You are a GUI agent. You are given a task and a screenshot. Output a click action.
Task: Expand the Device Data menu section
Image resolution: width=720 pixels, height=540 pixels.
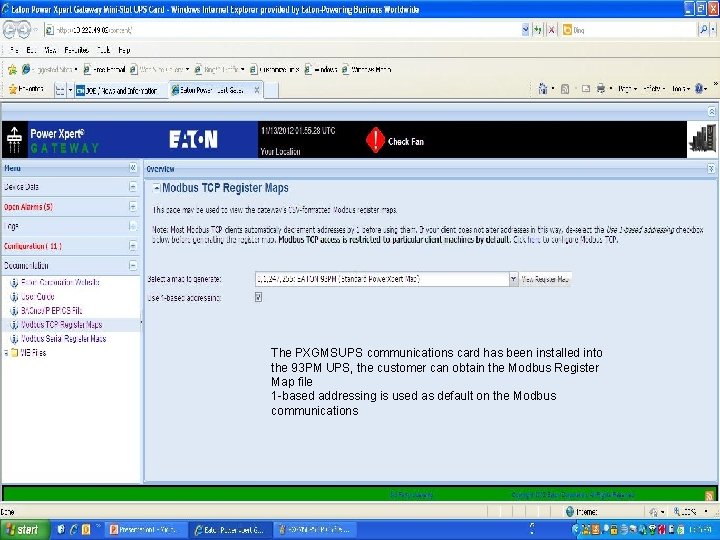(133, 187)
